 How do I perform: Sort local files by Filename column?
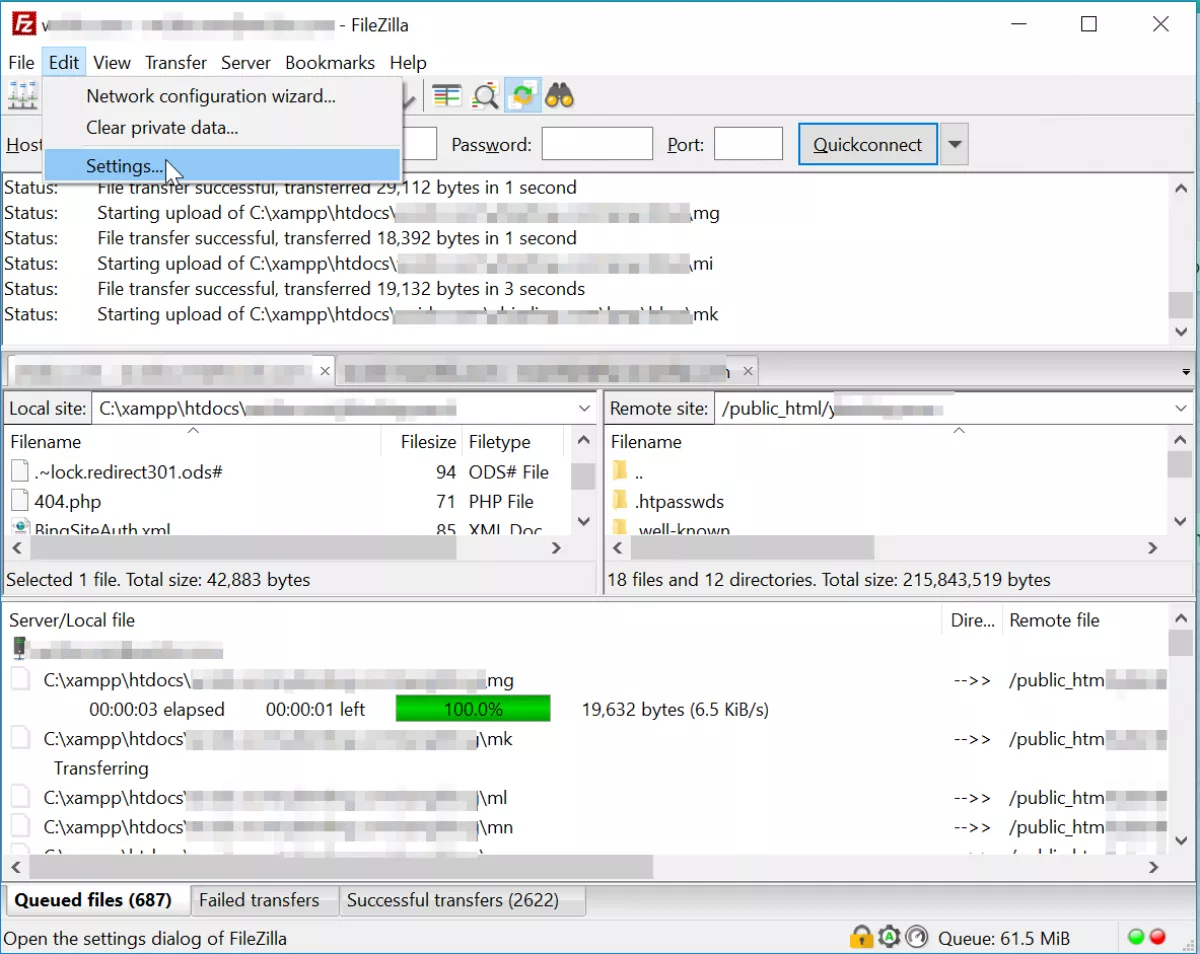194,441
